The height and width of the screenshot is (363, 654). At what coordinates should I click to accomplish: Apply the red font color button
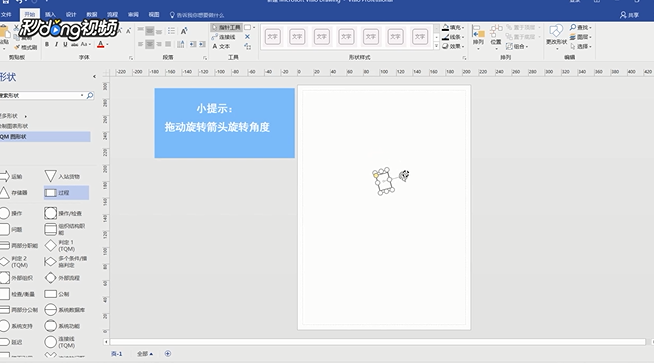pyautogui.click(x=101, y=44)
